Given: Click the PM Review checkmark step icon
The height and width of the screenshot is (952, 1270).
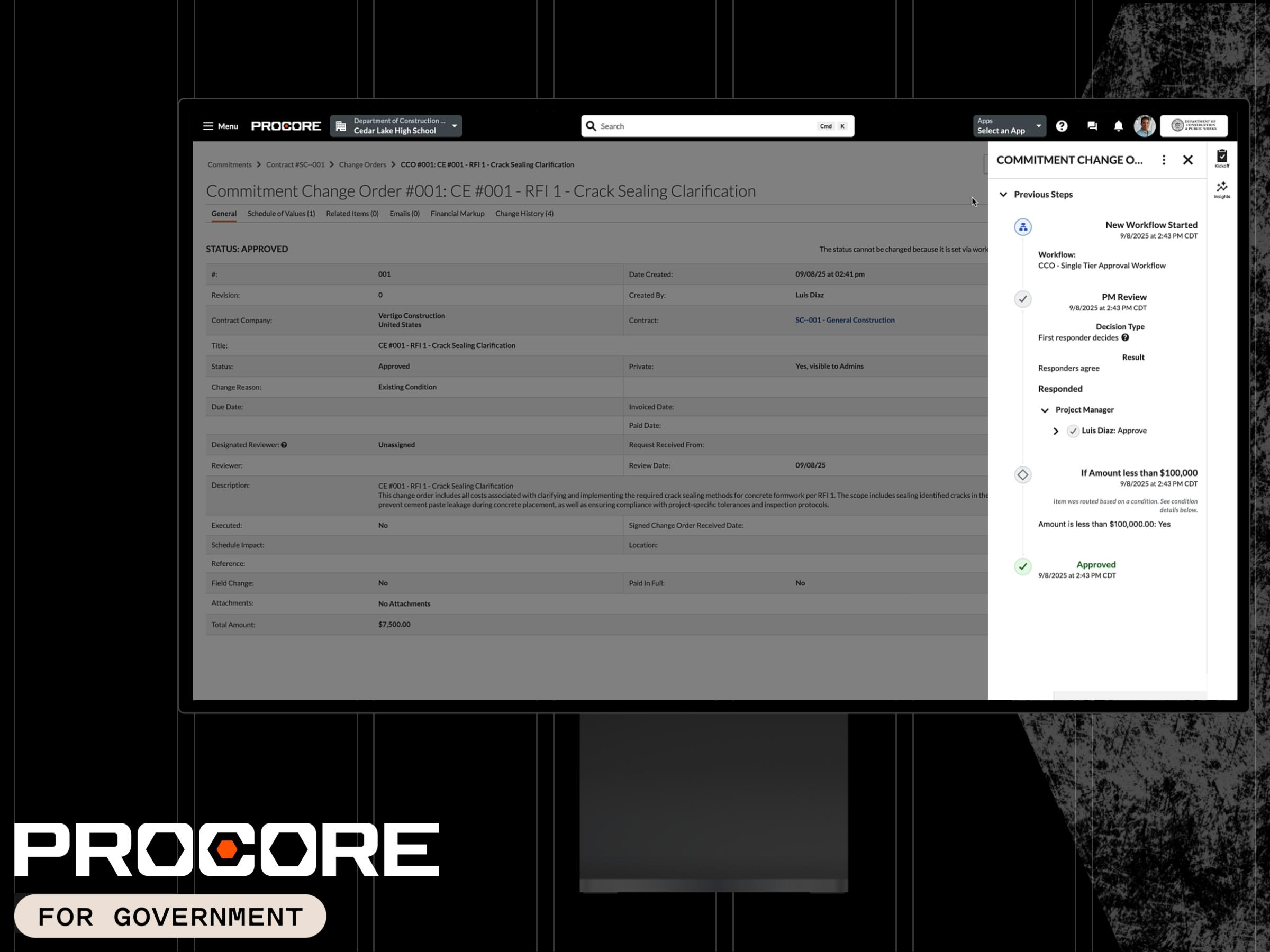Looking at the screenshot, I should point(1022,299).
